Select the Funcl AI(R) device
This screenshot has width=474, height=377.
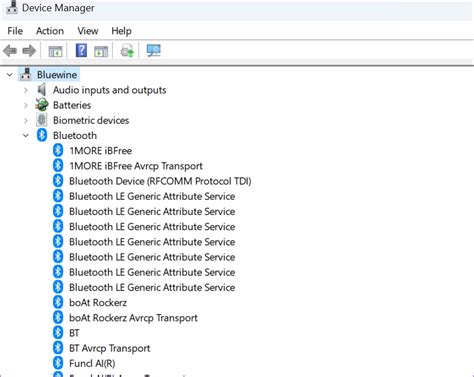92,363
